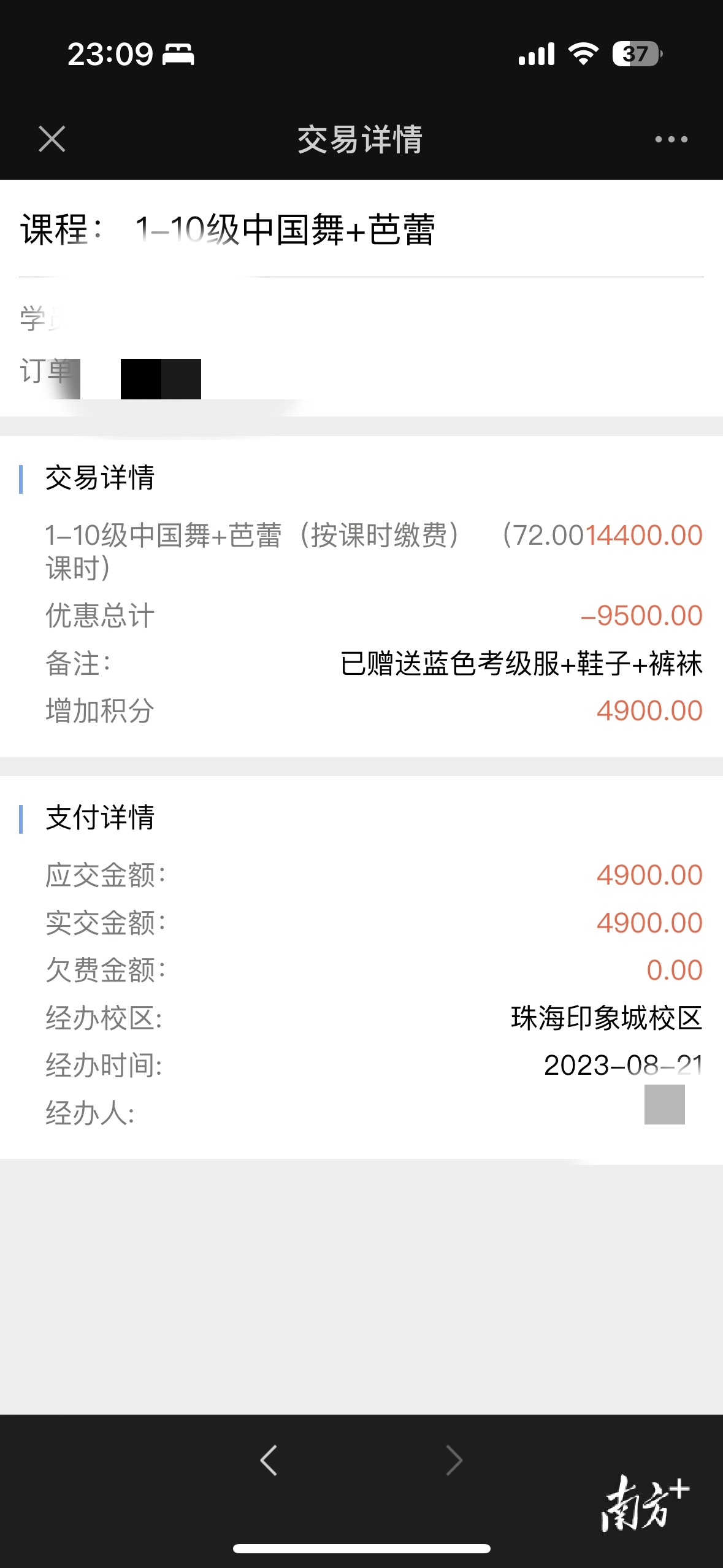The width and height of the screenshot is (723, 1568).
Task: Close the 交易详情 page with the X
Action: tap(52, 140)
